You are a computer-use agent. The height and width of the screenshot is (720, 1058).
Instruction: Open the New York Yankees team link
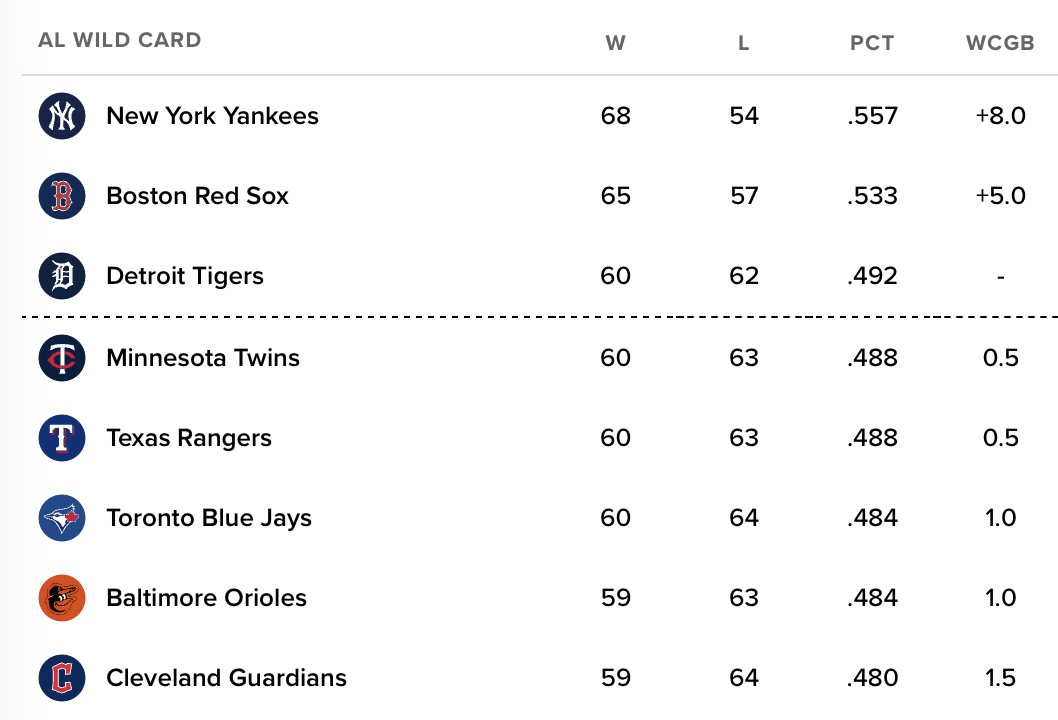point(213,116)
